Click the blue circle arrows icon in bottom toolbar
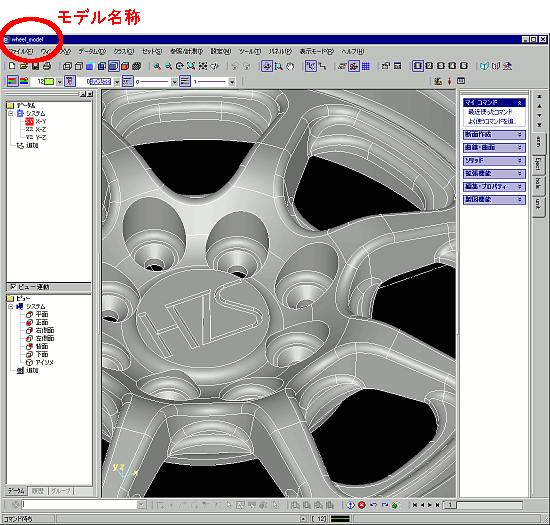Image resolution: width=550 pixels, height=525 pixels. pos(350,505)
